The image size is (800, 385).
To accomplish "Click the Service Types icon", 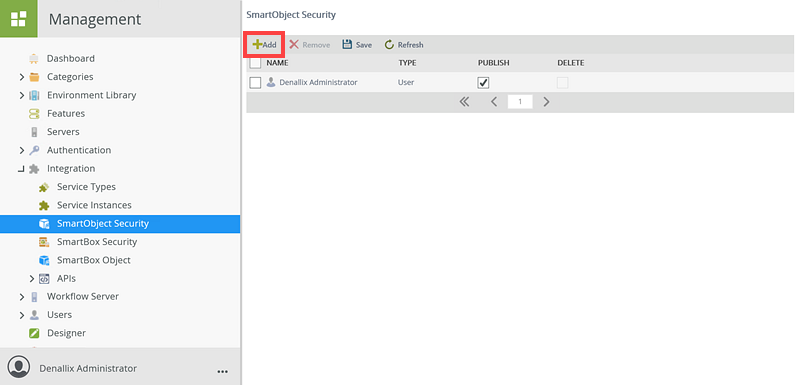I will pos(44,187).
